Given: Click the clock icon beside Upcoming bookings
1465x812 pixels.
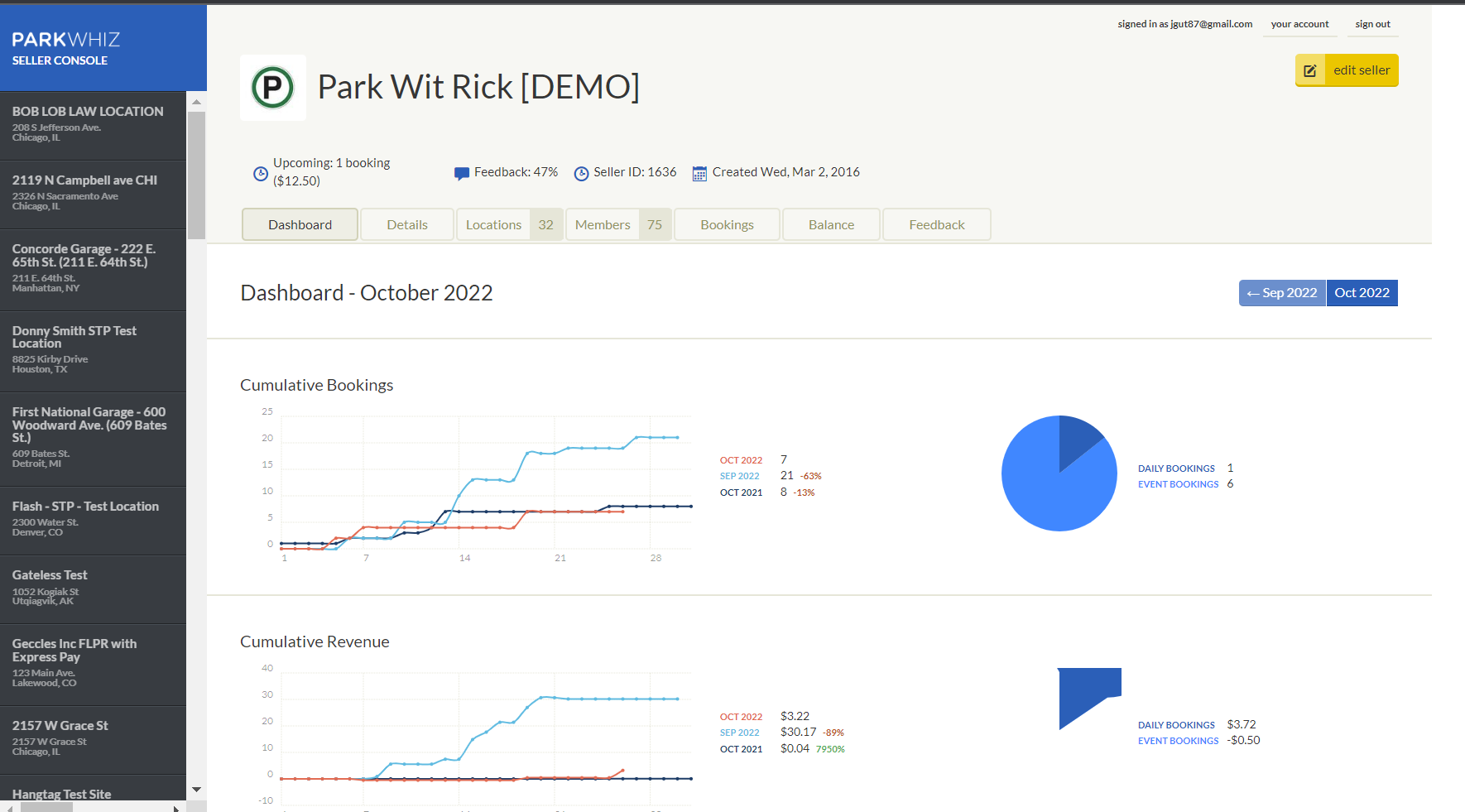Looking at the screenshot, I should click(260, 173).
